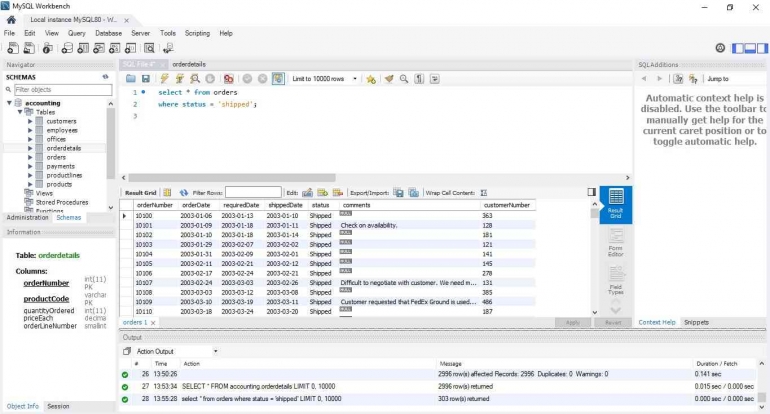770x414 pixels.
Task: Select the Result Grid view button
Action: [x=616, y=204]
